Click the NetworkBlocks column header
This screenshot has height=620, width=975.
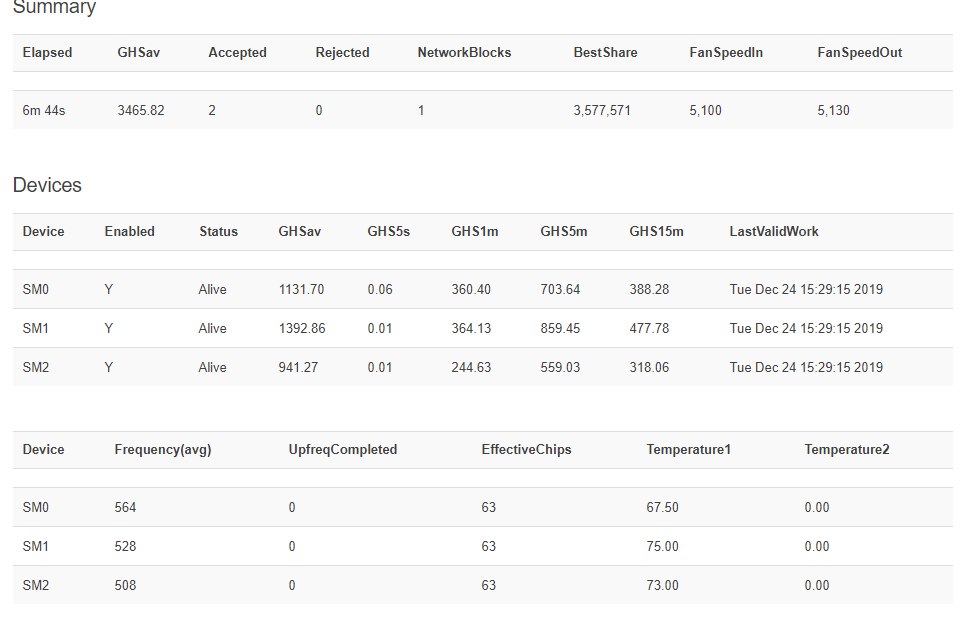pos(464,53)
